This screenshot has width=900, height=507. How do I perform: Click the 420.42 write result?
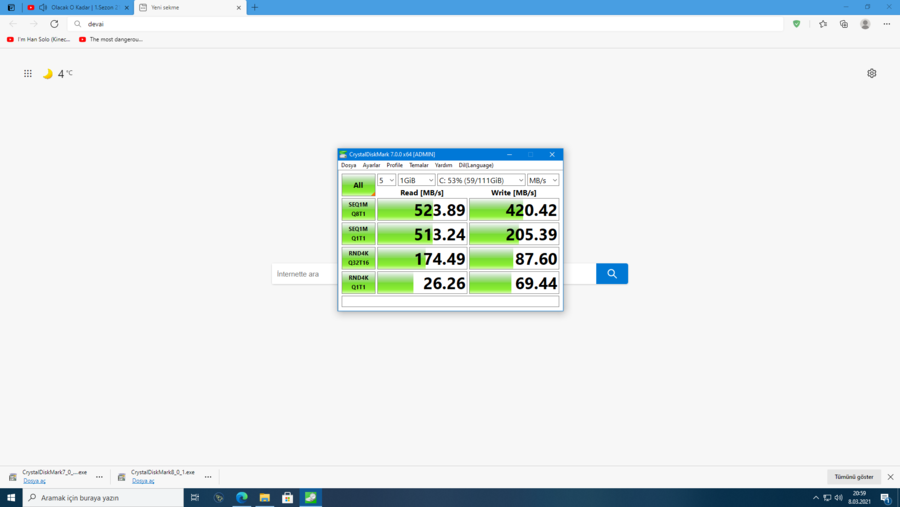pyautogui.click(x=514, y=210)
